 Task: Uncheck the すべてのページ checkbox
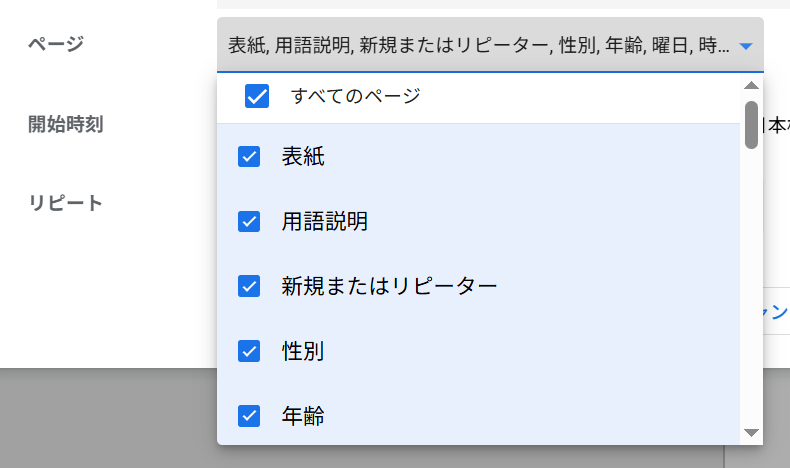pos(257,96)
